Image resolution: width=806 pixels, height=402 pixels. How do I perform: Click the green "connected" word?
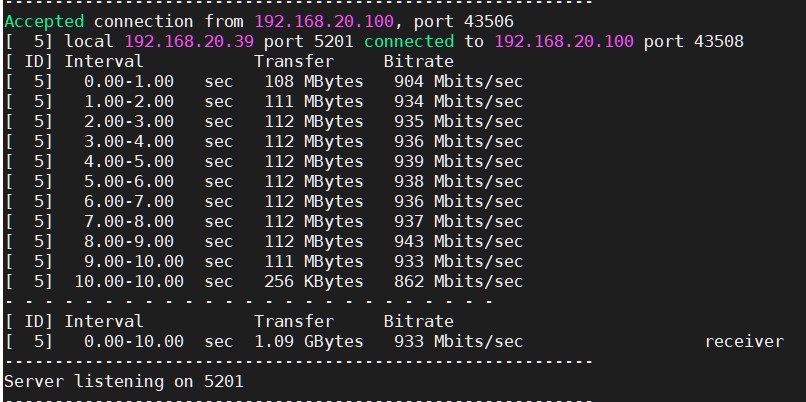(408, 41)
